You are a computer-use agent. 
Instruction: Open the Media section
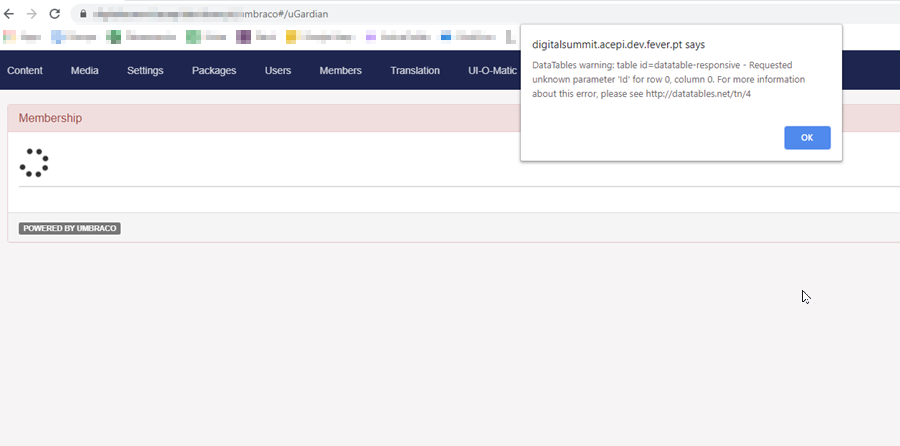[84, 71]
